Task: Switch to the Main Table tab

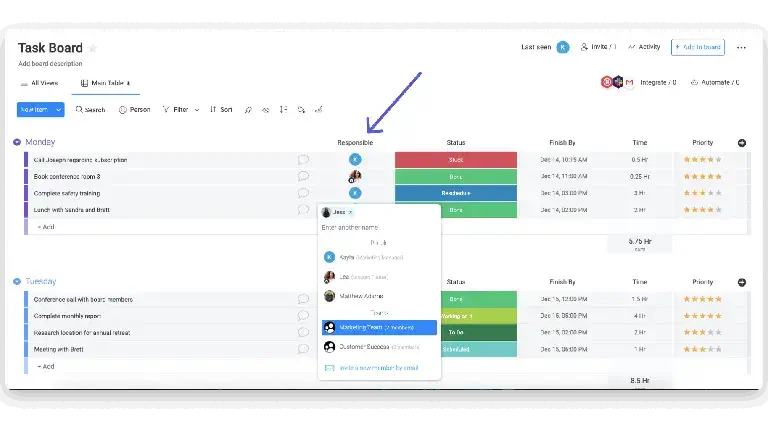Action: pos(106,83)
